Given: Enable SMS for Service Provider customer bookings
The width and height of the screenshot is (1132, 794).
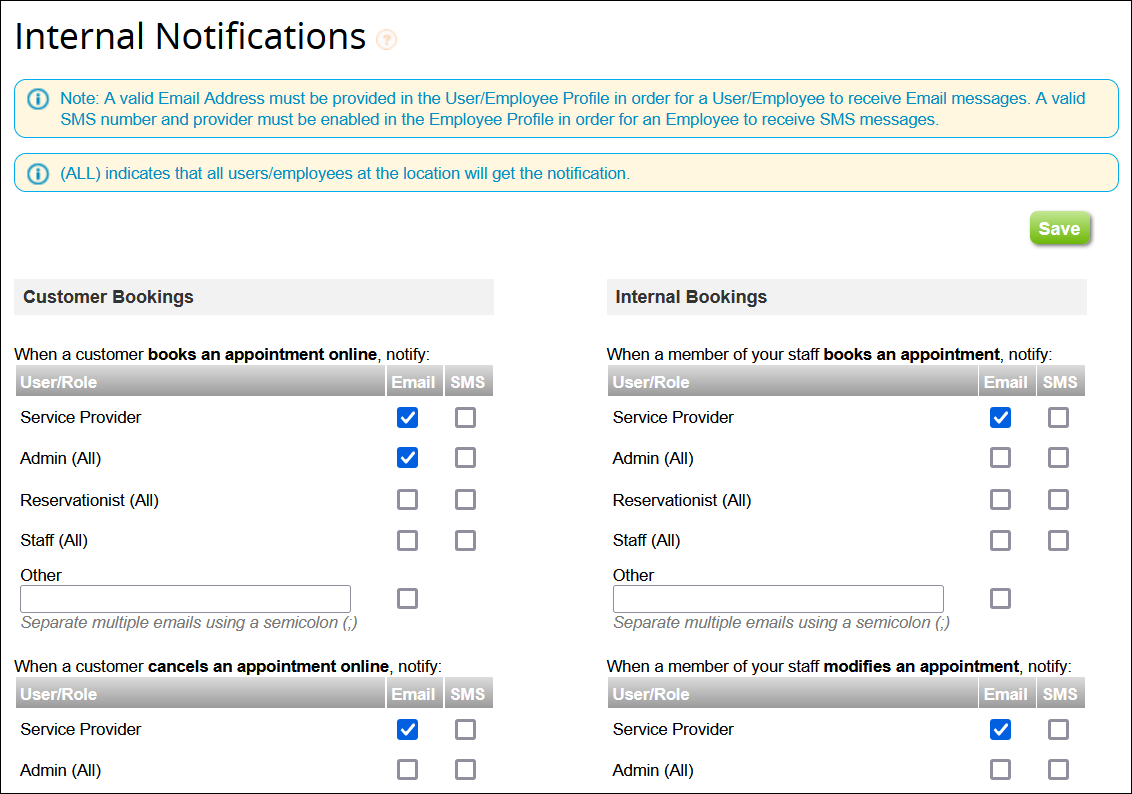Looking at the screenshot, I should coord(465,417).
